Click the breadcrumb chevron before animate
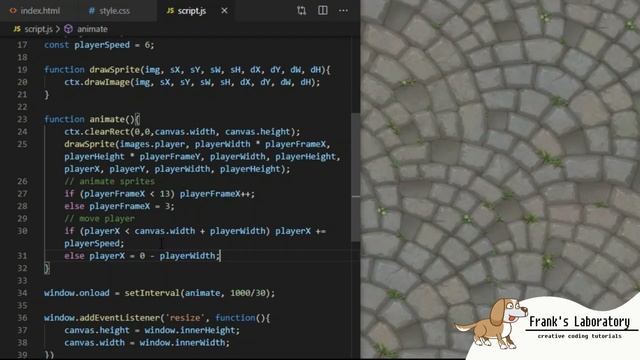640x360 pixels. [x=58, y=29]
